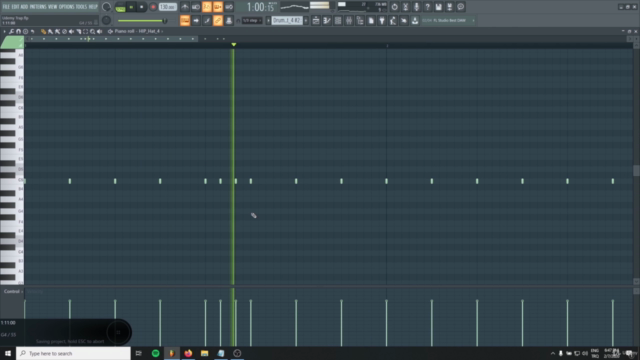Open the Browser view
This screenshot has width=640, height=360.
(360, 20)
